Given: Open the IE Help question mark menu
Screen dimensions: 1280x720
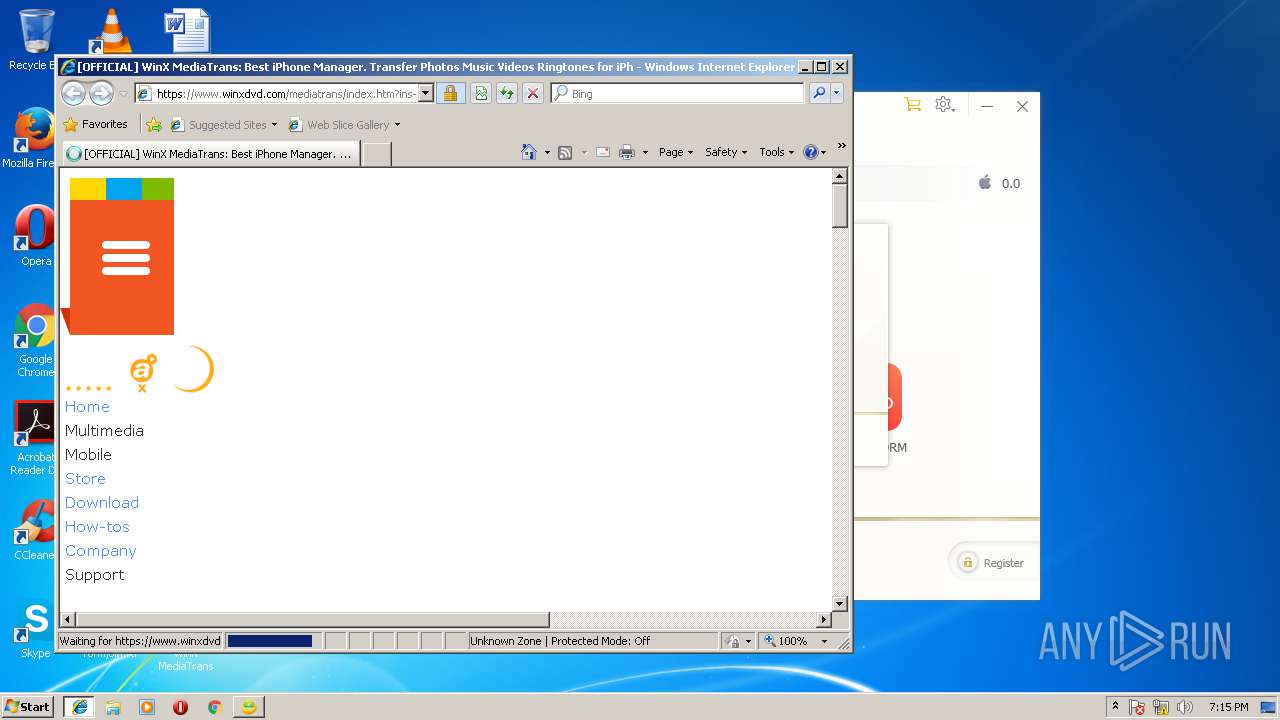Looking at the screenshot, I should tap(815, 152).
